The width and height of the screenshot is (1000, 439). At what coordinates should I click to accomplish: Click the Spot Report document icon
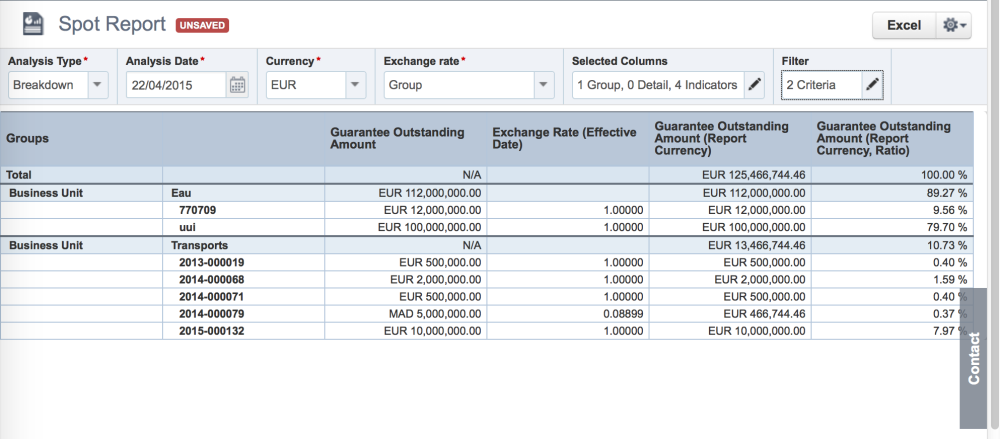(x=33, y=24)
